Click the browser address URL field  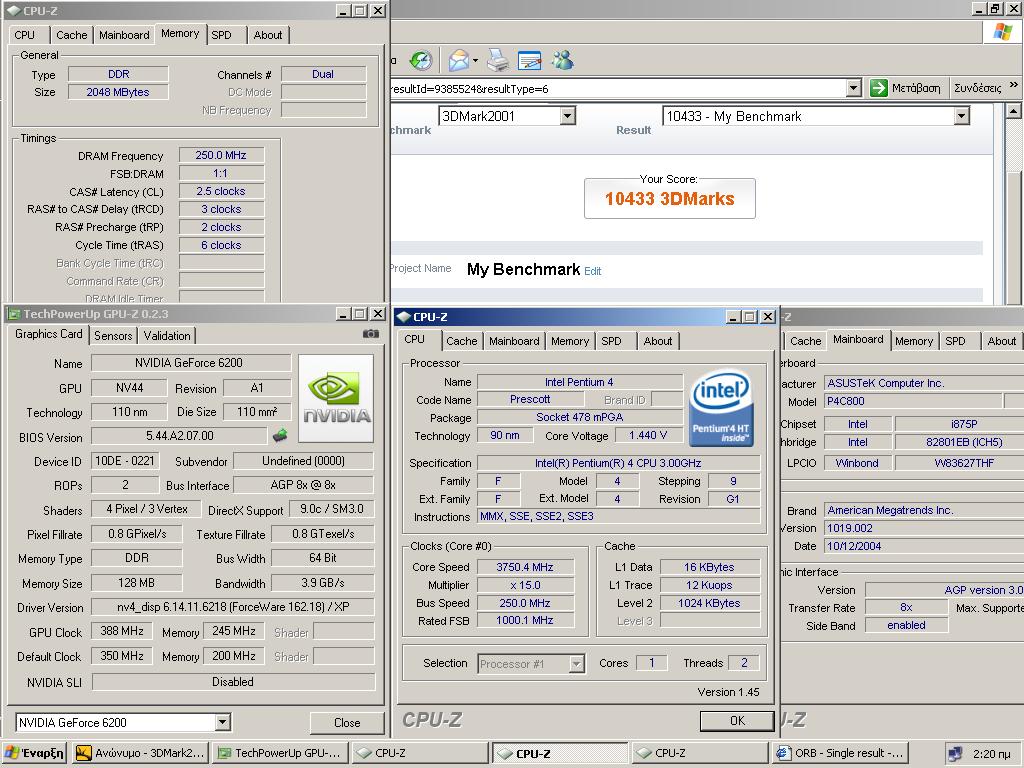pyautogui.click(x=618, y=88)
